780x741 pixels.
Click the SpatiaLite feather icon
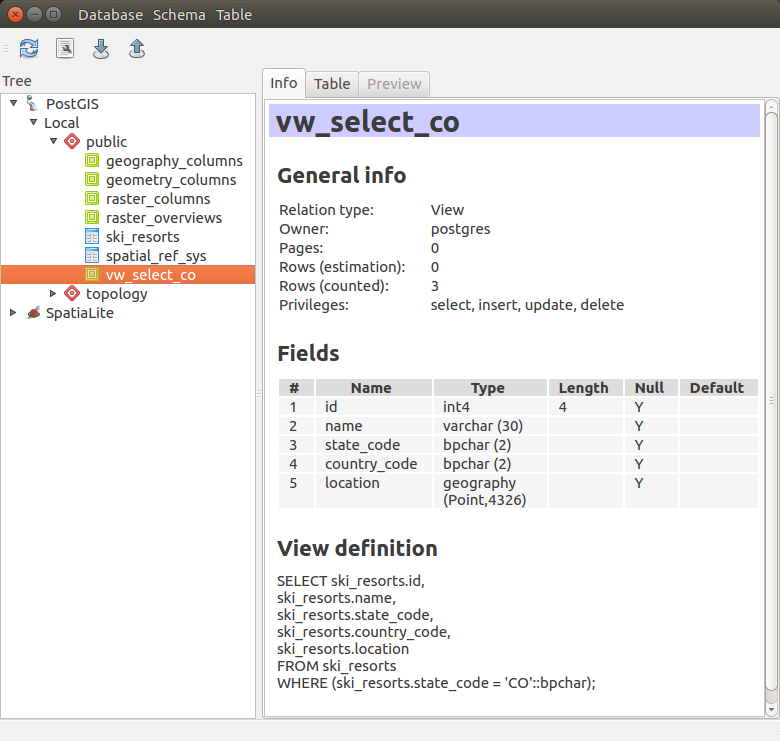coord(33,313)
